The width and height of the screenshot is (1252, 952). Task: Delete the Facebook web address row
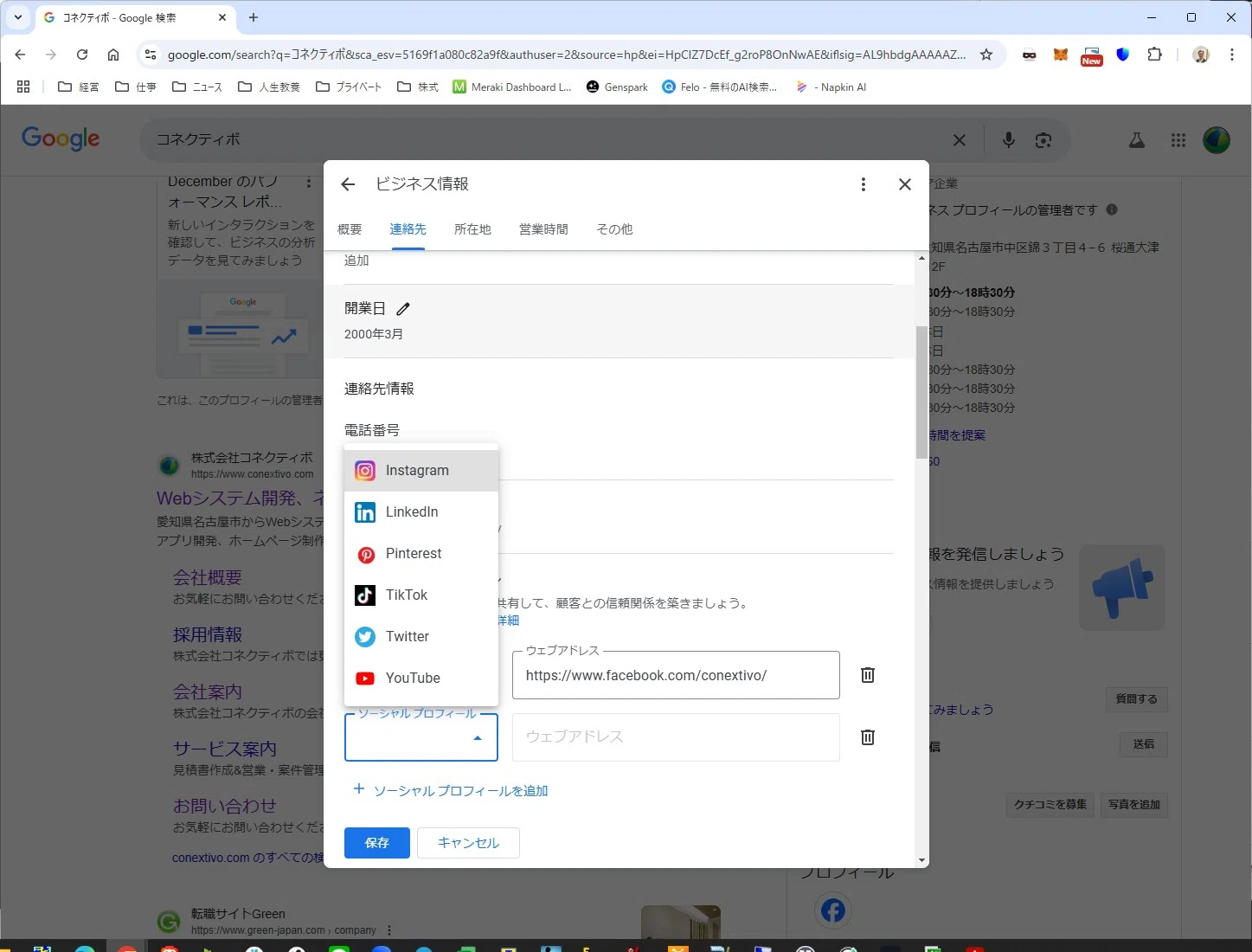[x=868, y=675]
